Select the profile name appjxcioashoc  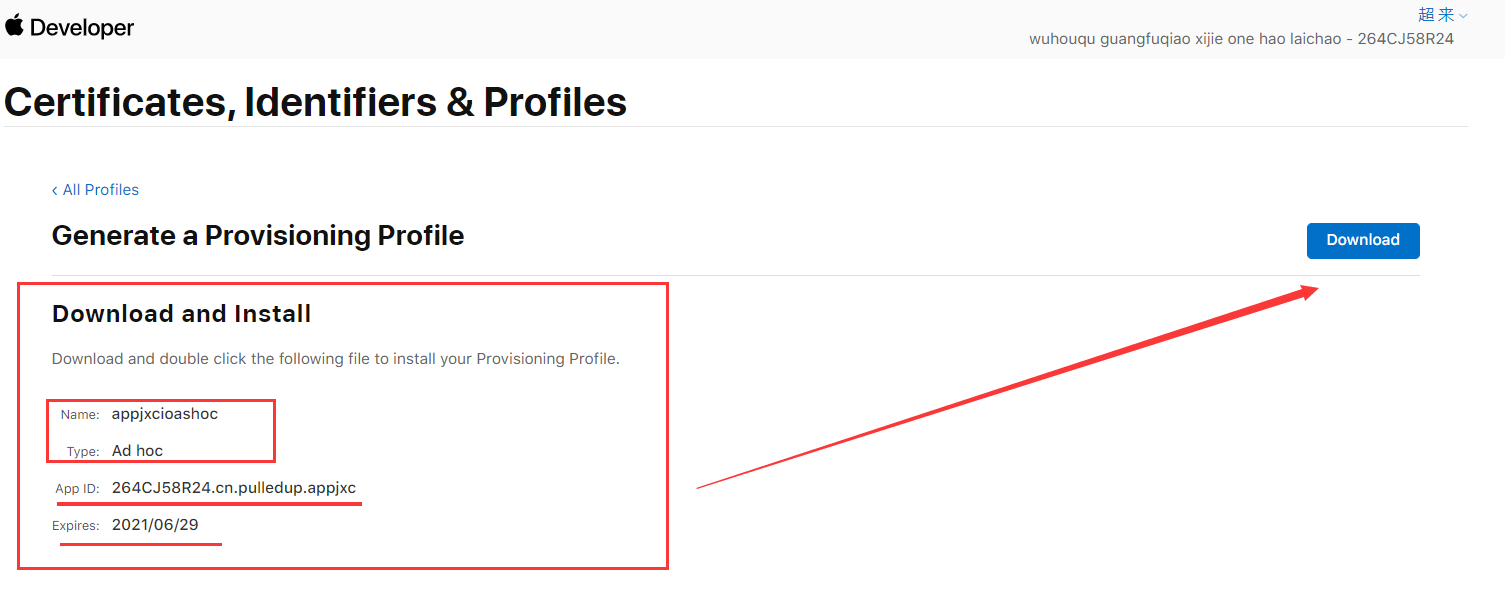[164, 414]
